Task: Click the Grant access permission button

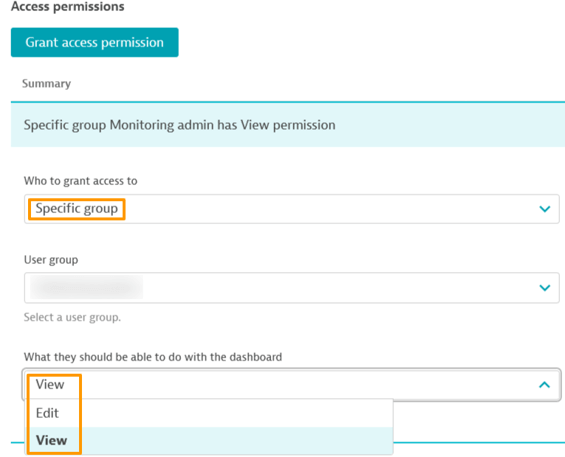Action: [94, 42]
